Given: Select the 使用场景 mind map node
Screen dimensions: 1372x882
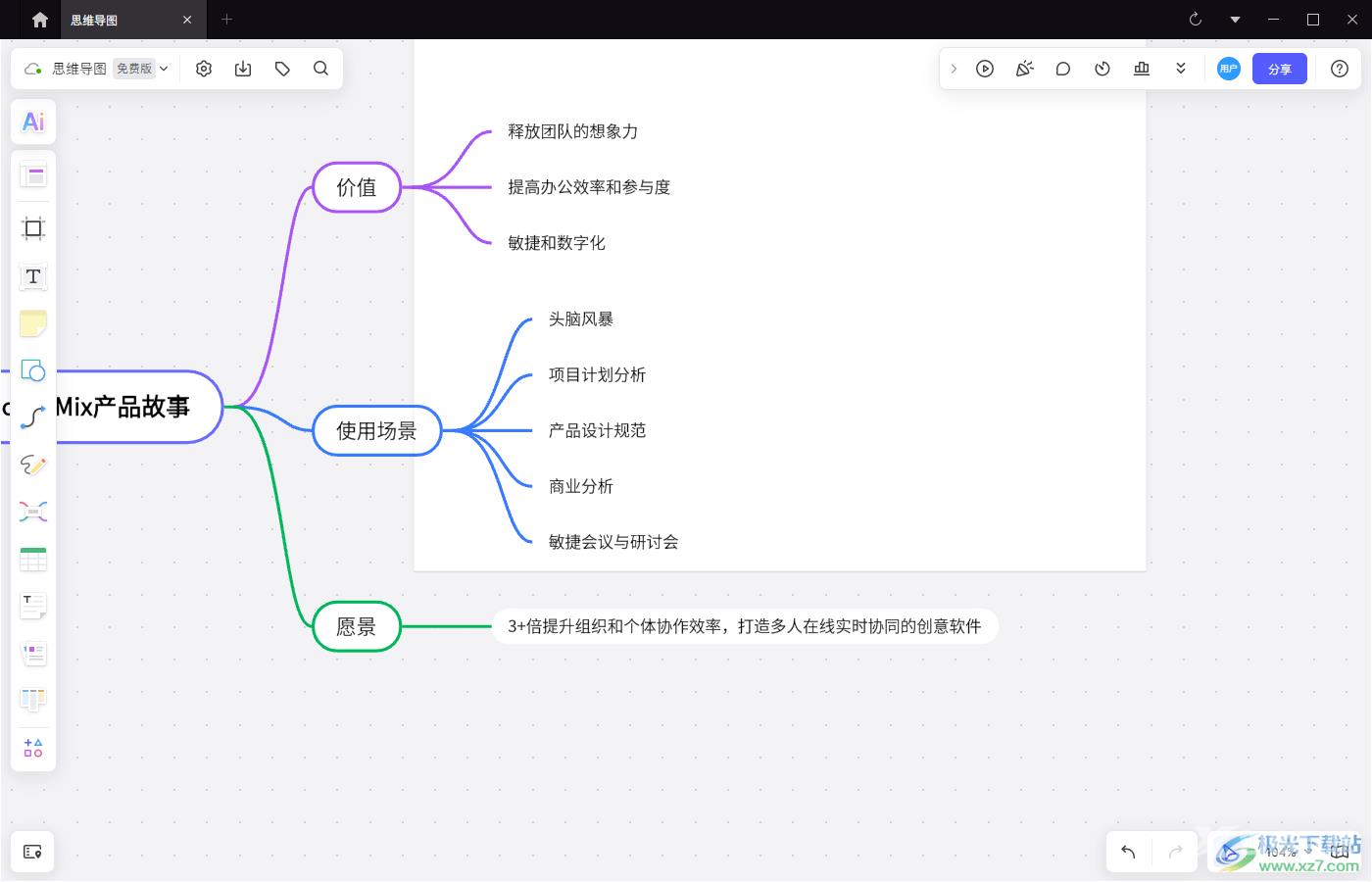Looking at the screenshot, I should (x=377, y=430).
